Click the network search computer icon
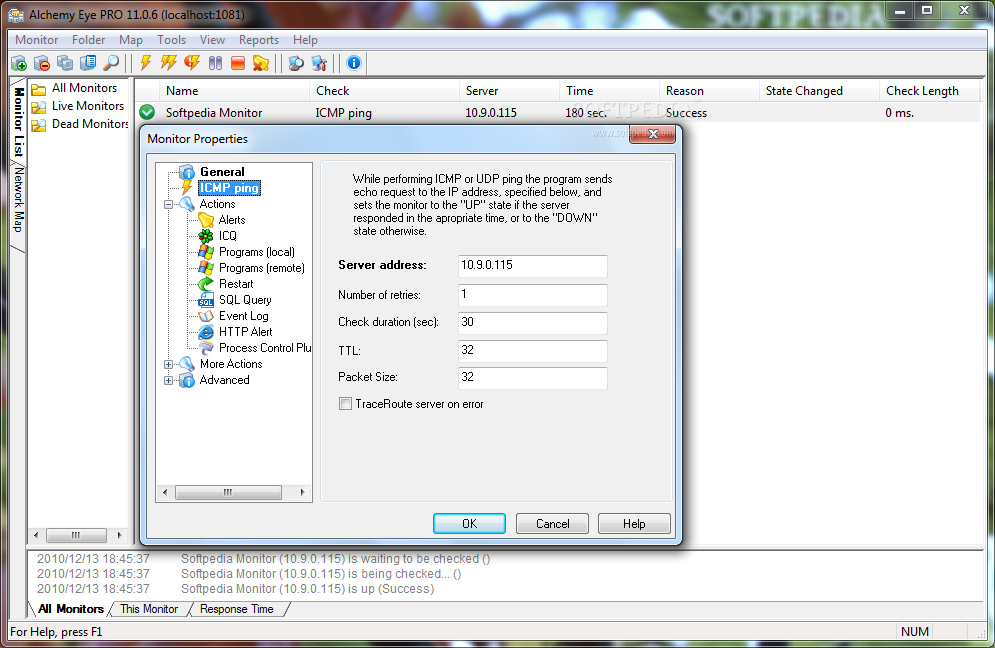This screenshot has height=648, width=995. 296,63
